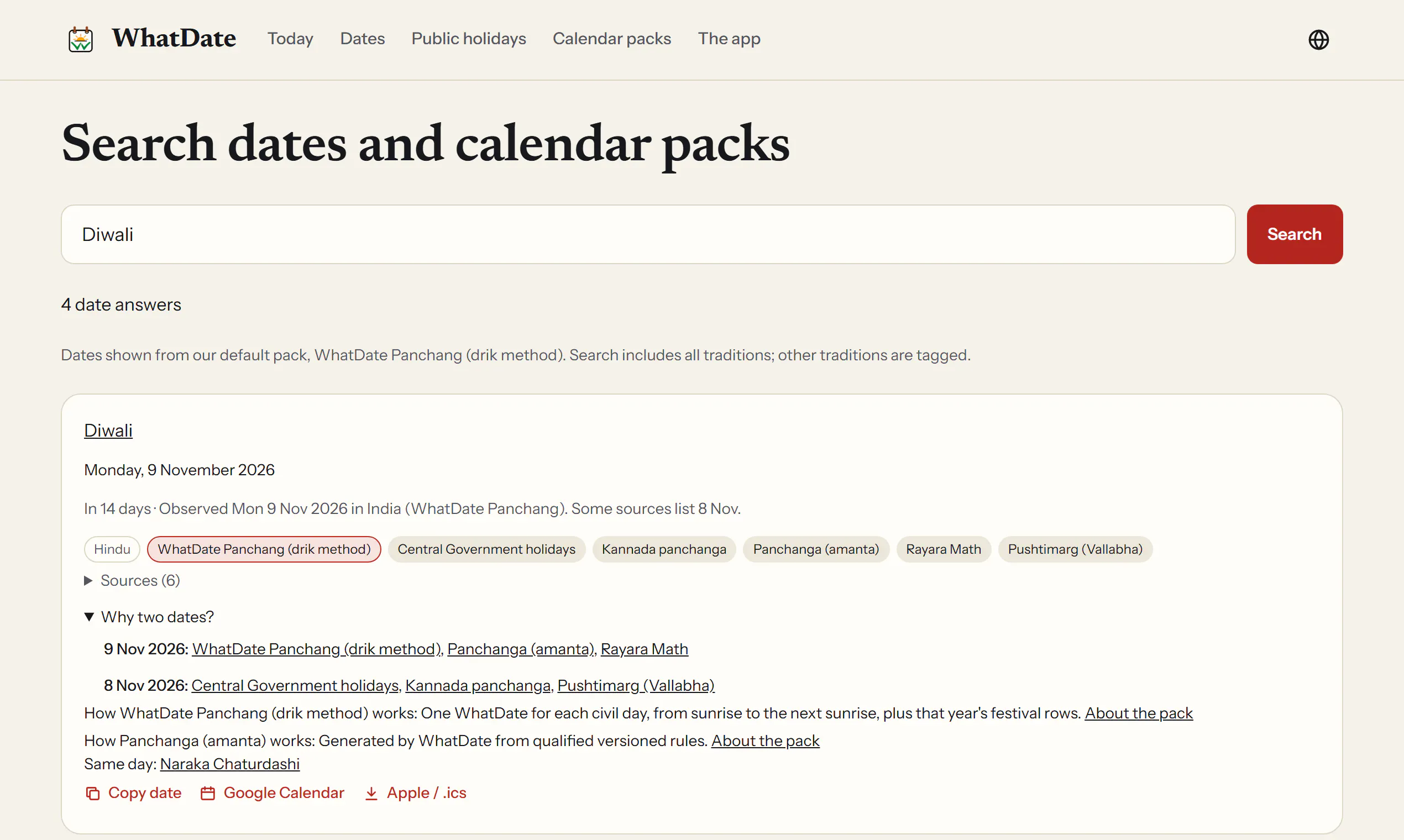1404x840 pixels.
Task: Click the red Search button
Action: [1294, 234]
